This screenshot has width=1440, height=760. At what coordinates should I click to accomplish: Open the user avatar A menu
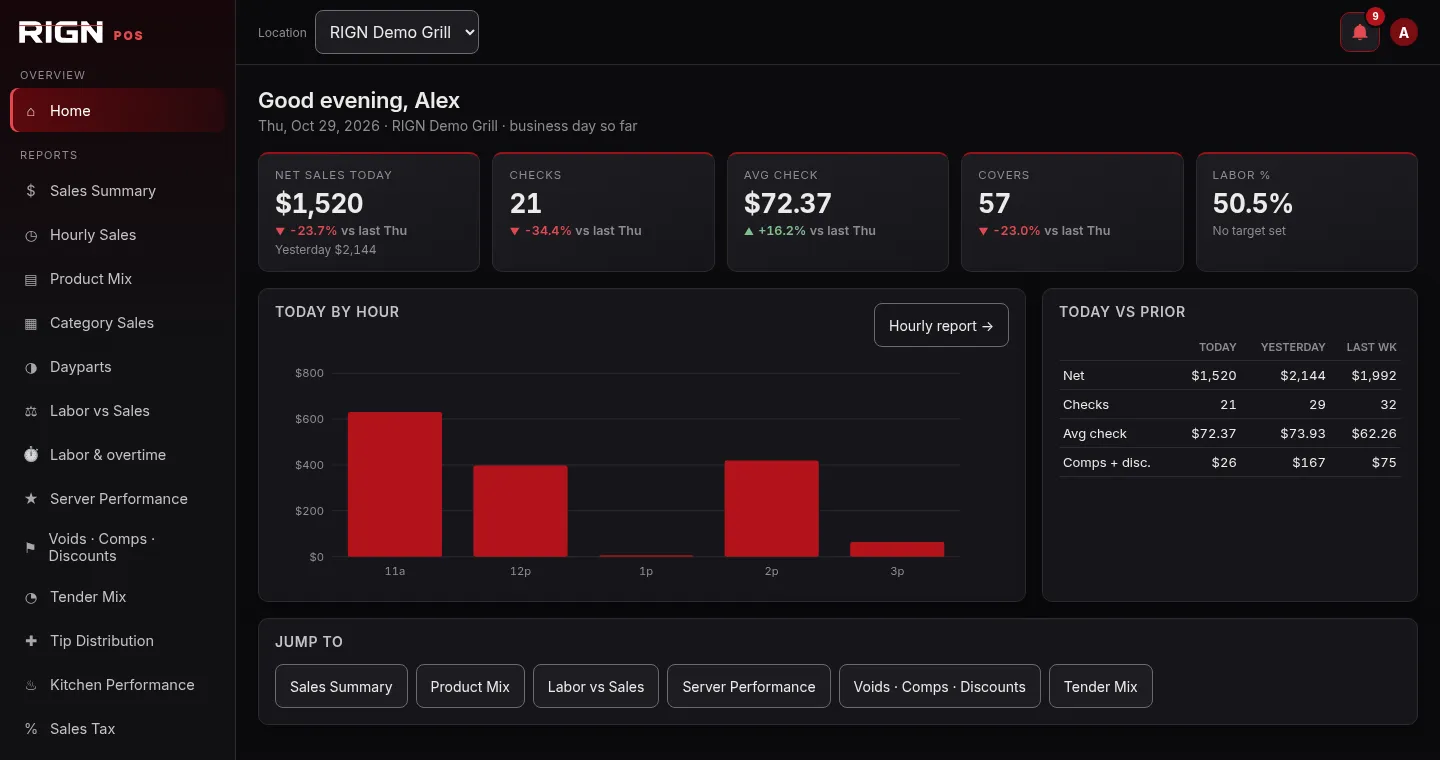pos(1404,32)
